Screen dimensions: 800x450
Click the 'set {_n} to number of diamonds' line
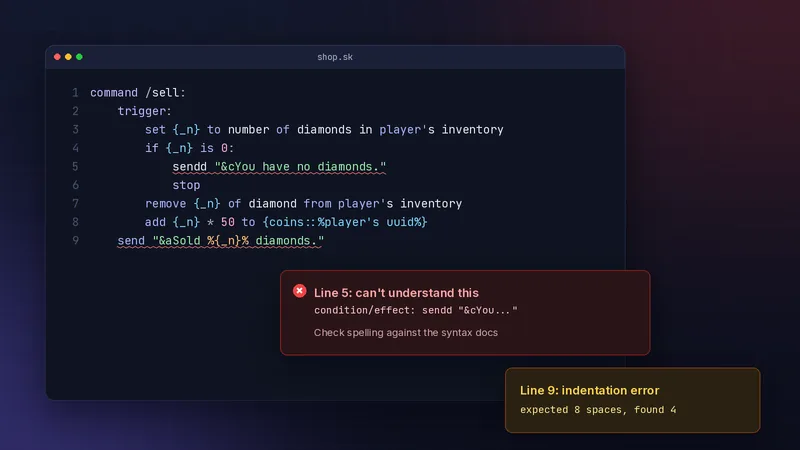(324, 130)
